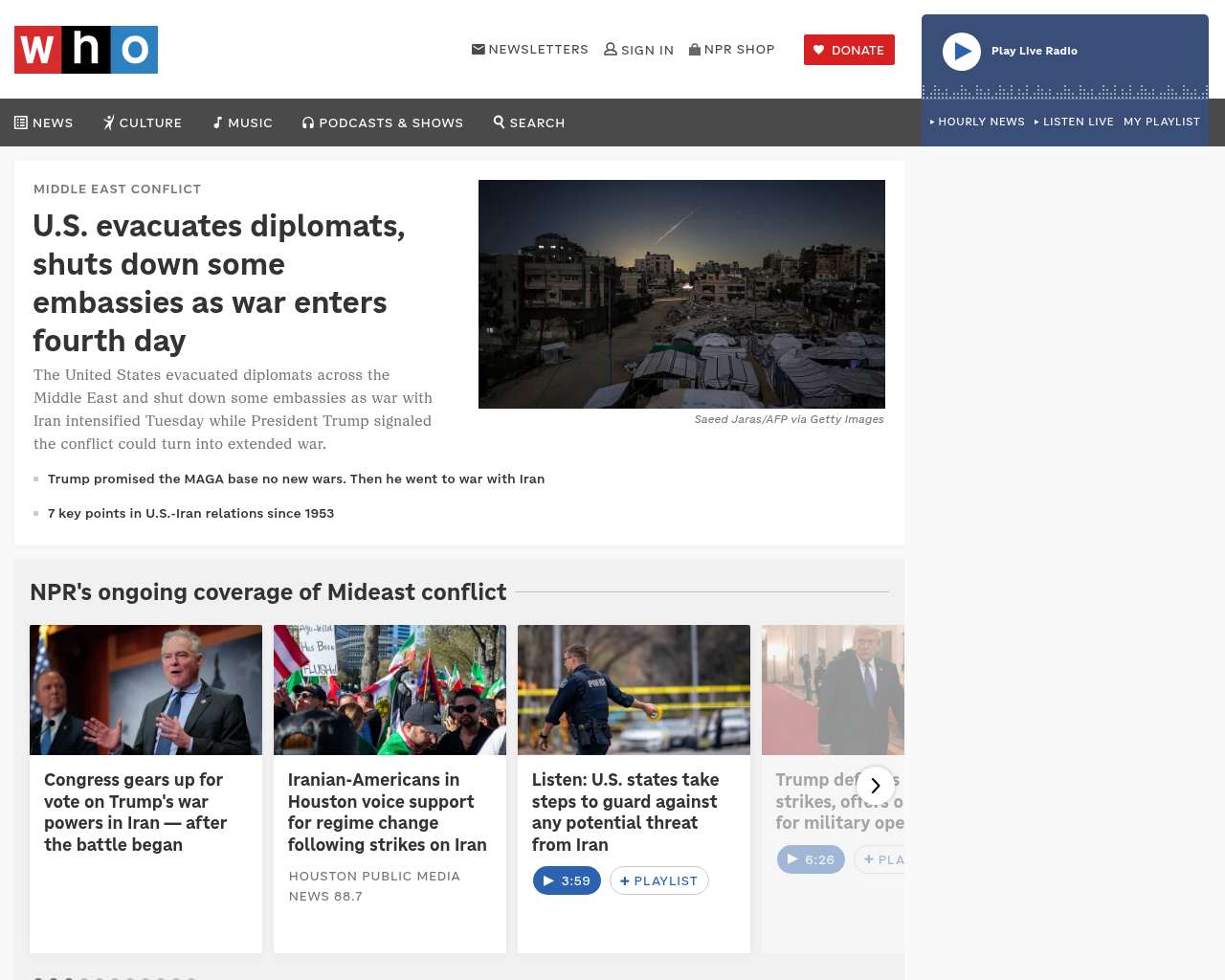The image size is (1225, 980).
Task: Open the Culture section menu
Action: pyautogui.click(x=143, y=122)
